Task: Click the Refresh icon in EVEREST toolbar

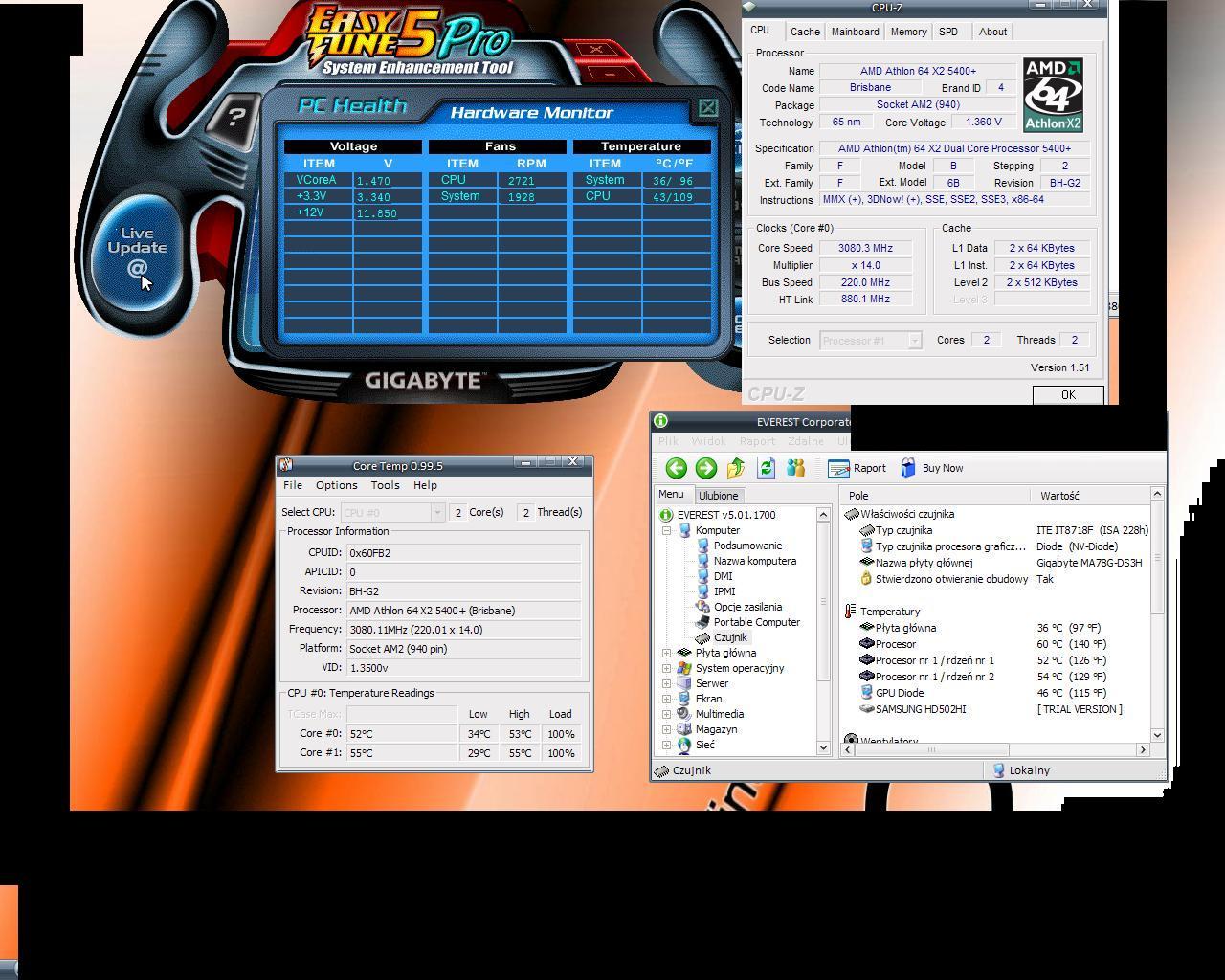Action: coord(766,468)
